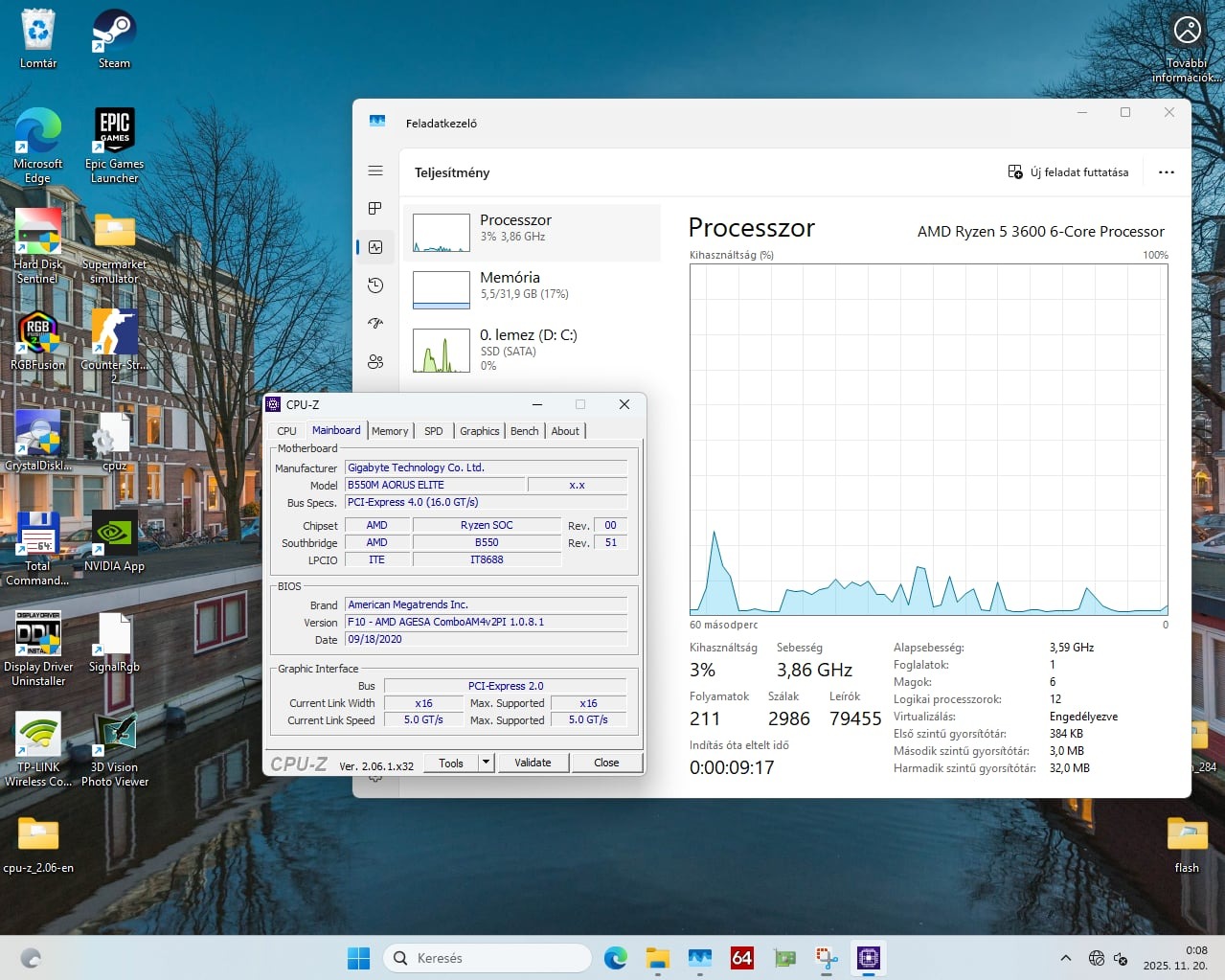Open Startup apps in Task Manager sidebar

375,324
